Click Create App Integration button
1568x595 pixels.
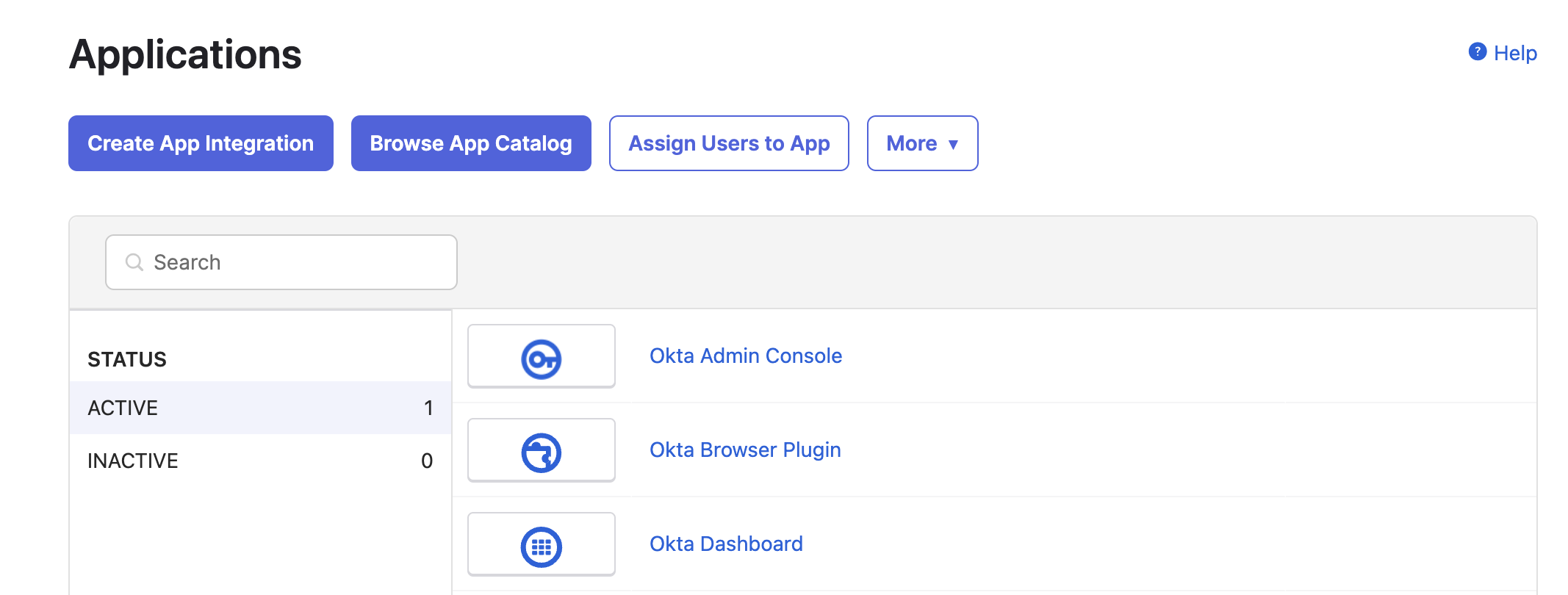point(201,143)
